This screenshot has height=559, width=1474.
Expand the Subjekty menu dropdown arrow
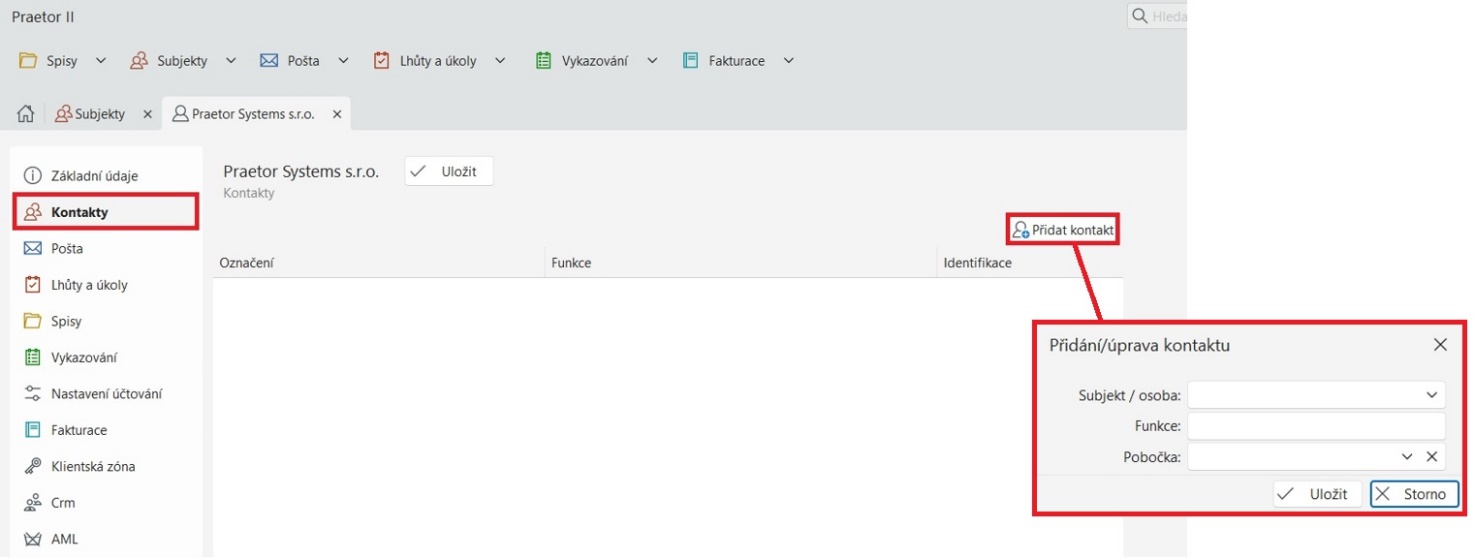(x=231, y=61)
